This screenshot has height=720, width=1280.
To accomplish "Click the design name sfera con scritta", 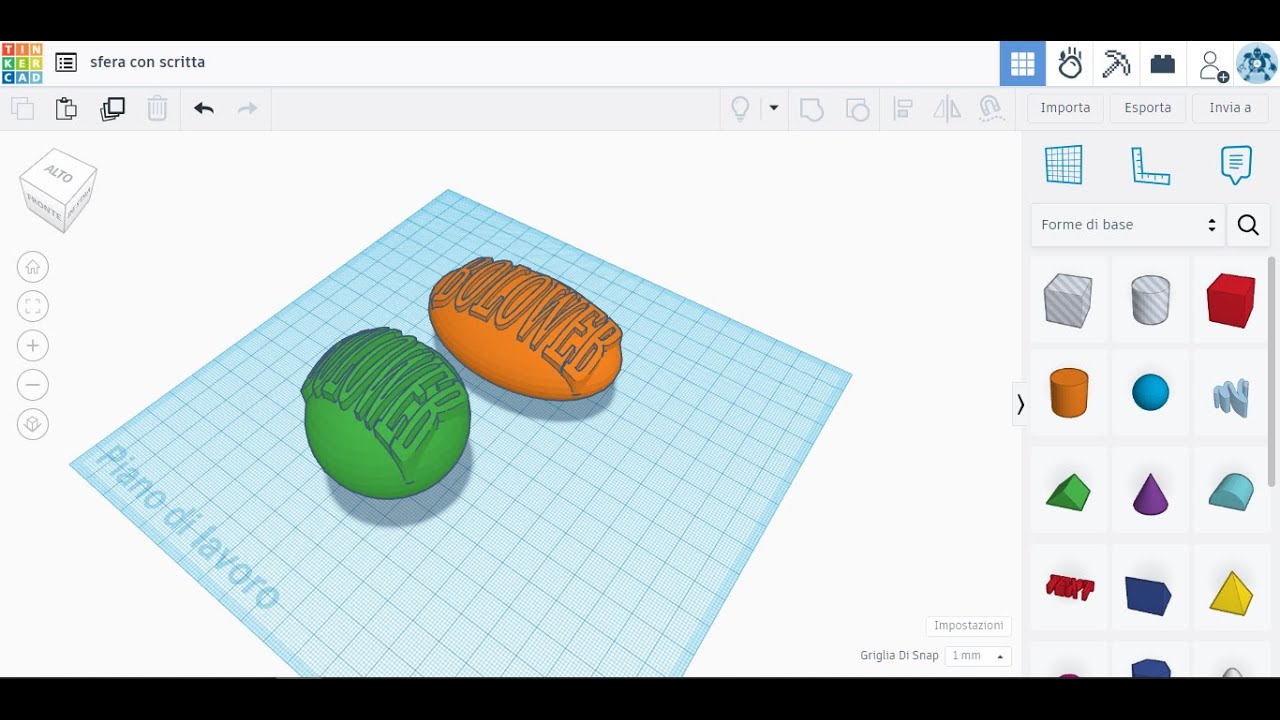I will tap(148, 62).
